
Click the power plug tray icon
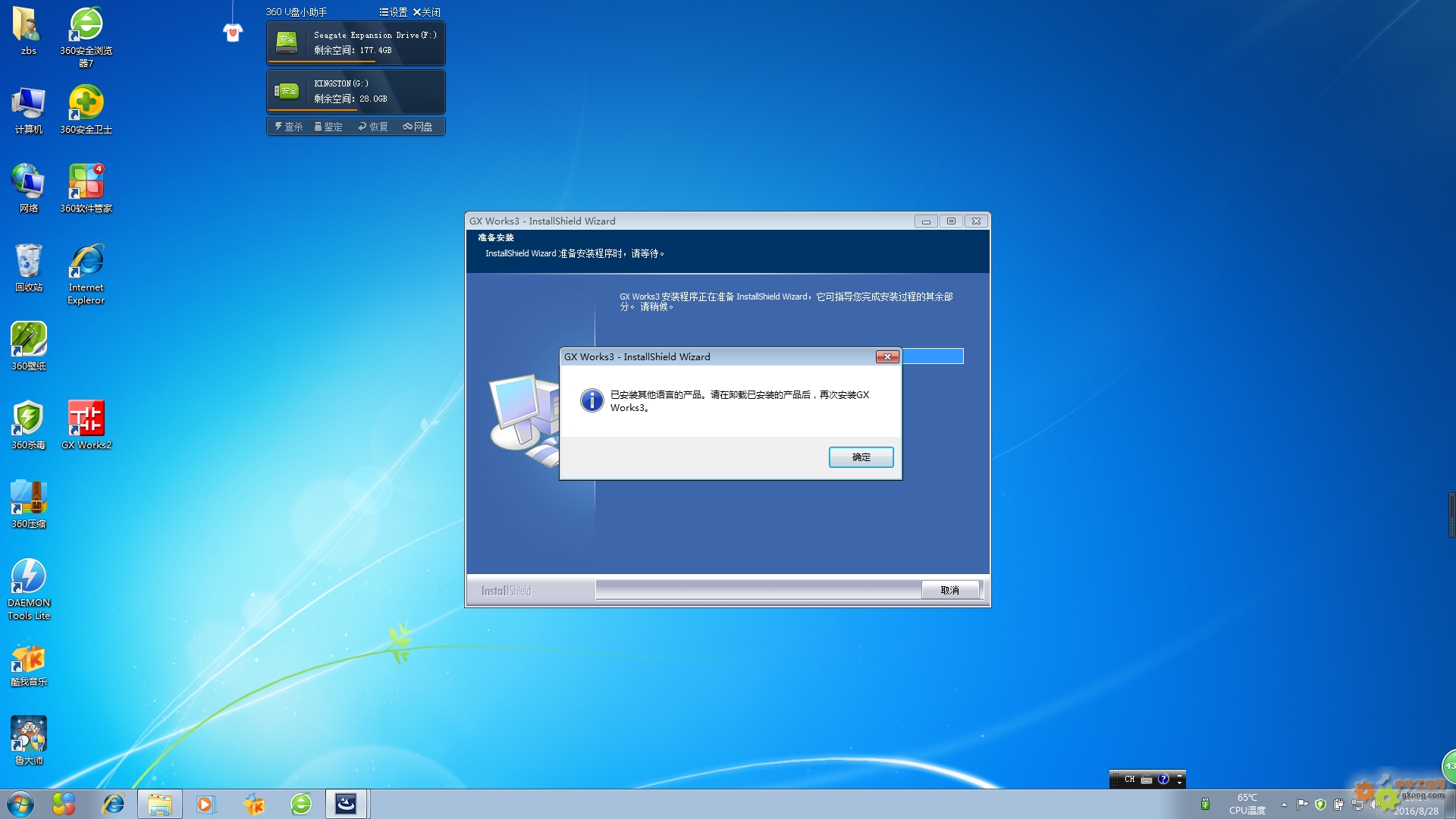[x=1338, y=805]
